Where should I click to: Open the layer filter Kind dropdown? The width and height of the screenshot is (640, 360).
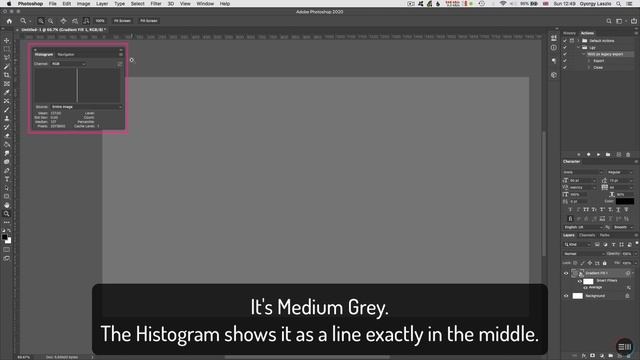[x=577, y=244]
